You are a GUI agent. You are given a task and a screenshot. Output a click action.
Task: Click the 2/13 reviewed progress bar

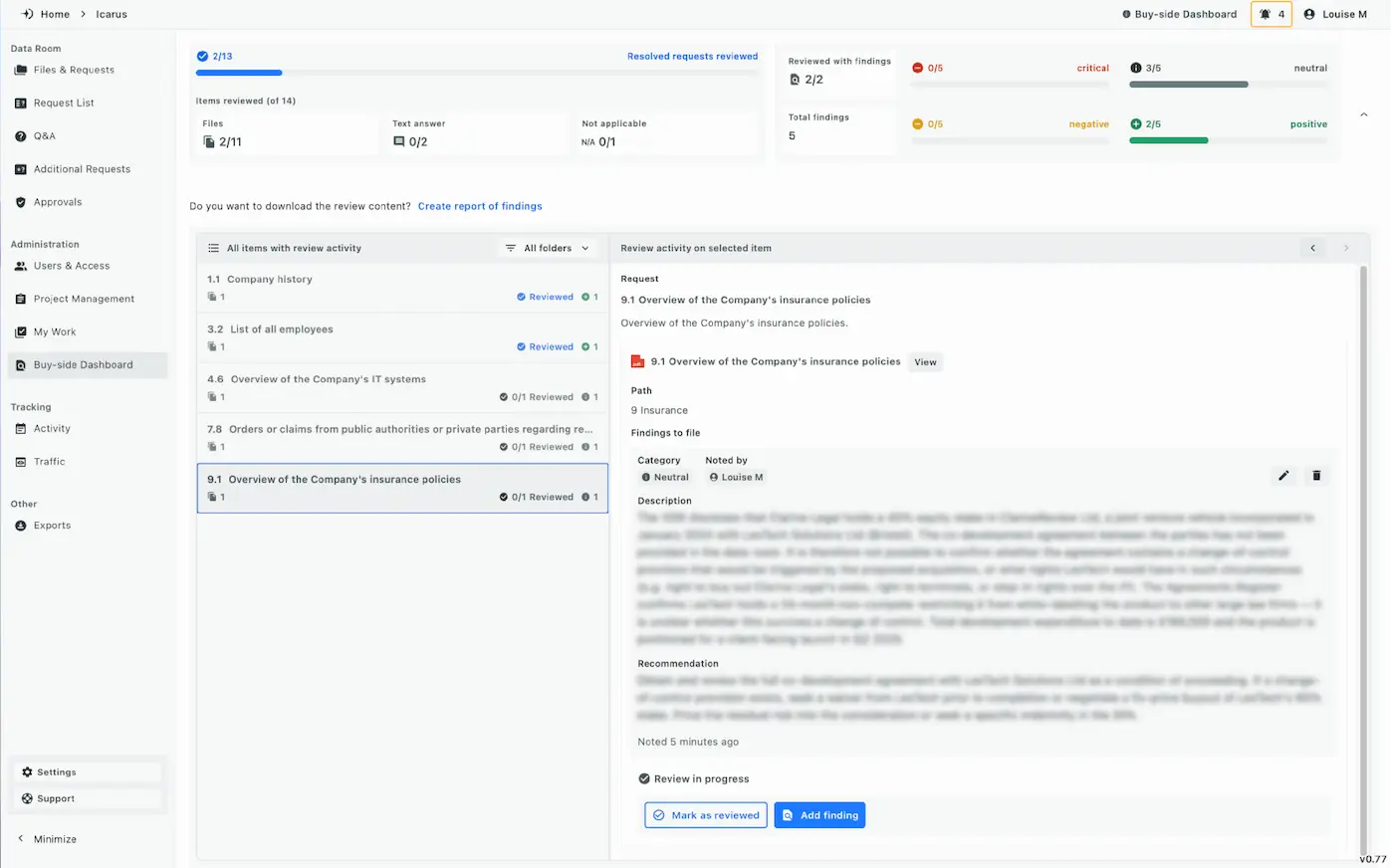click(477, 73)
